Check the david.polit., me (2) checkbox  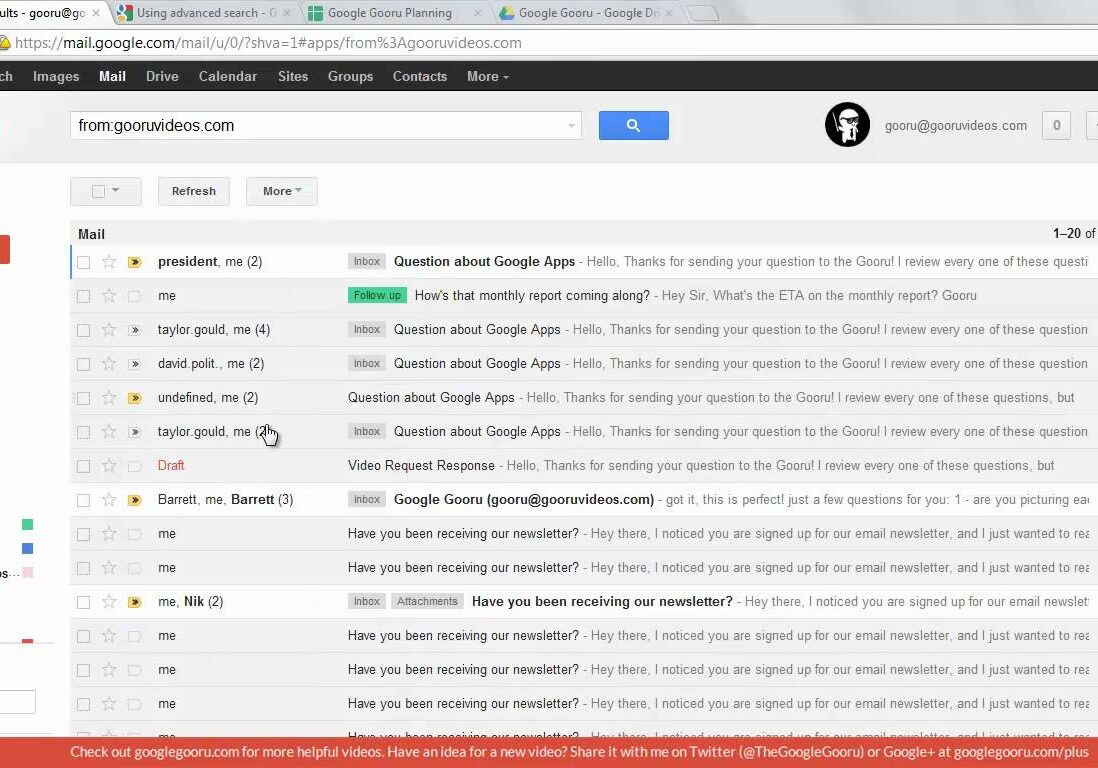click(x=83, y=365)
